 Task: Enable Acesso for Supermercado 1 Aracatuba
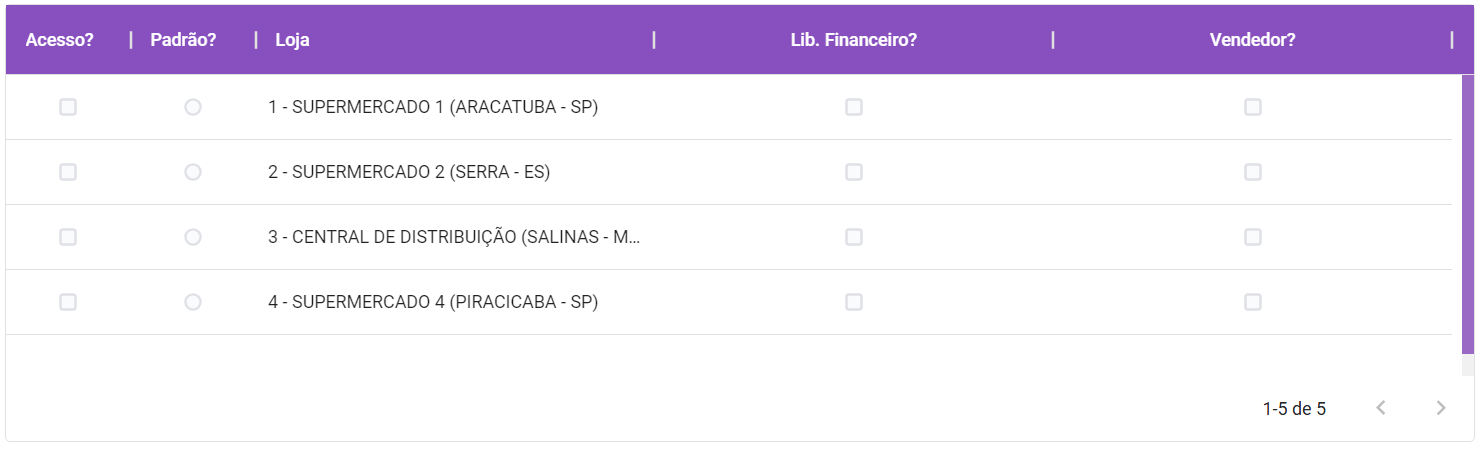[68, 107]
